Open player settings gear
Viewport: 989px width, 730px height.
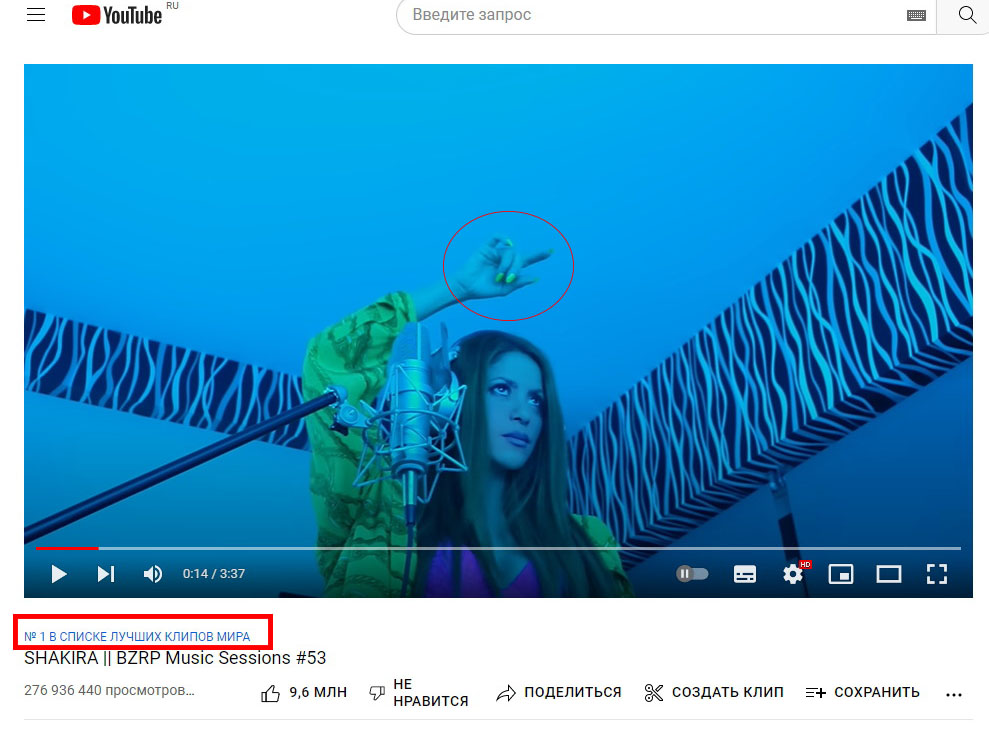click(x=793, y=574)
